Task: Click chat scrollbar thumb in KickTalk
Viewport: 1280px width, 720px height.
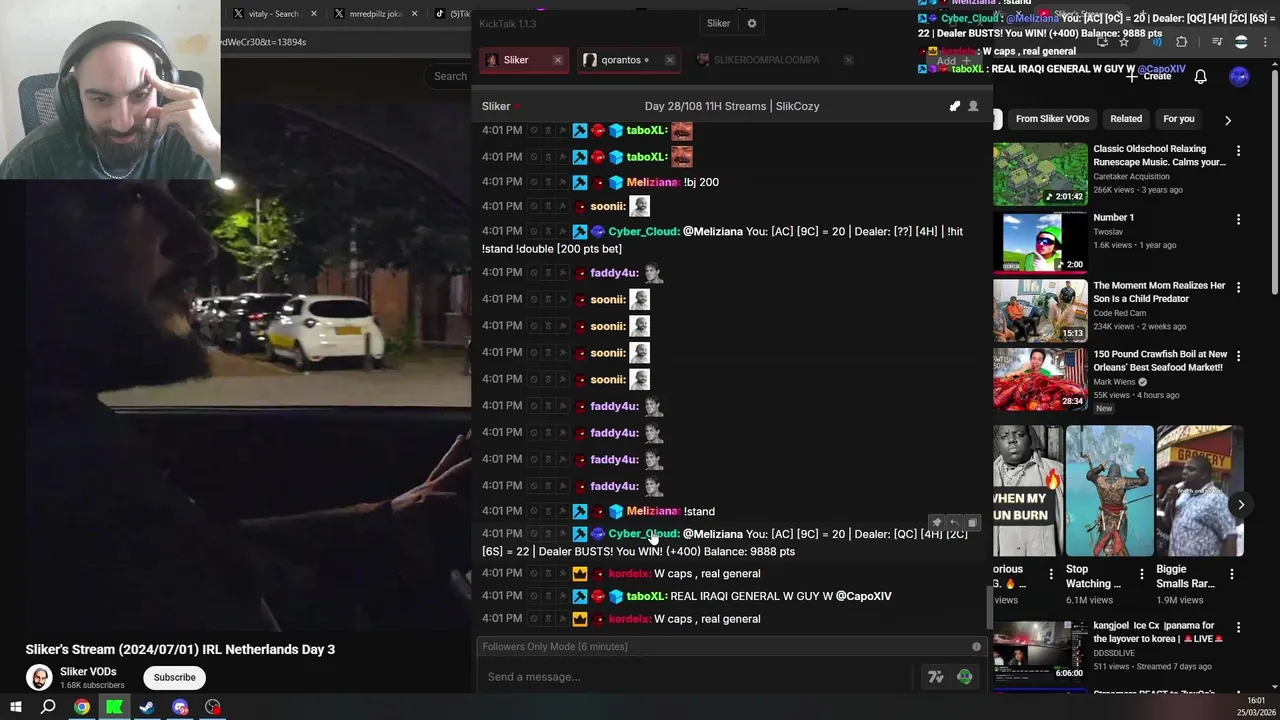Action: 989,609
